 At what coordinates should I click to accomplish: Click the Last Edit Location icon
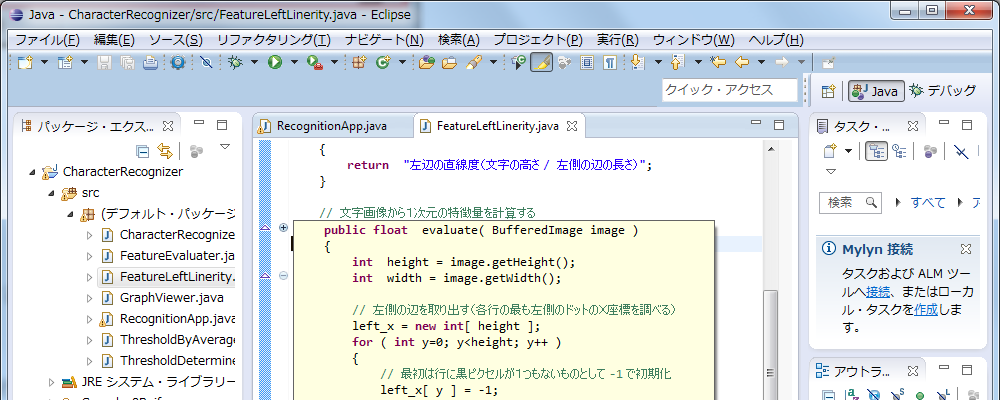tap(719, 62)
